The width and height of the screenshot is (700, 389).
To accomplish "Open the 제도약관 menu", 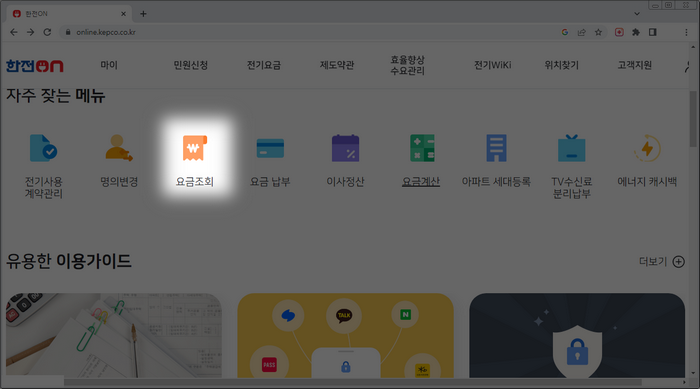I will point(337,65).
